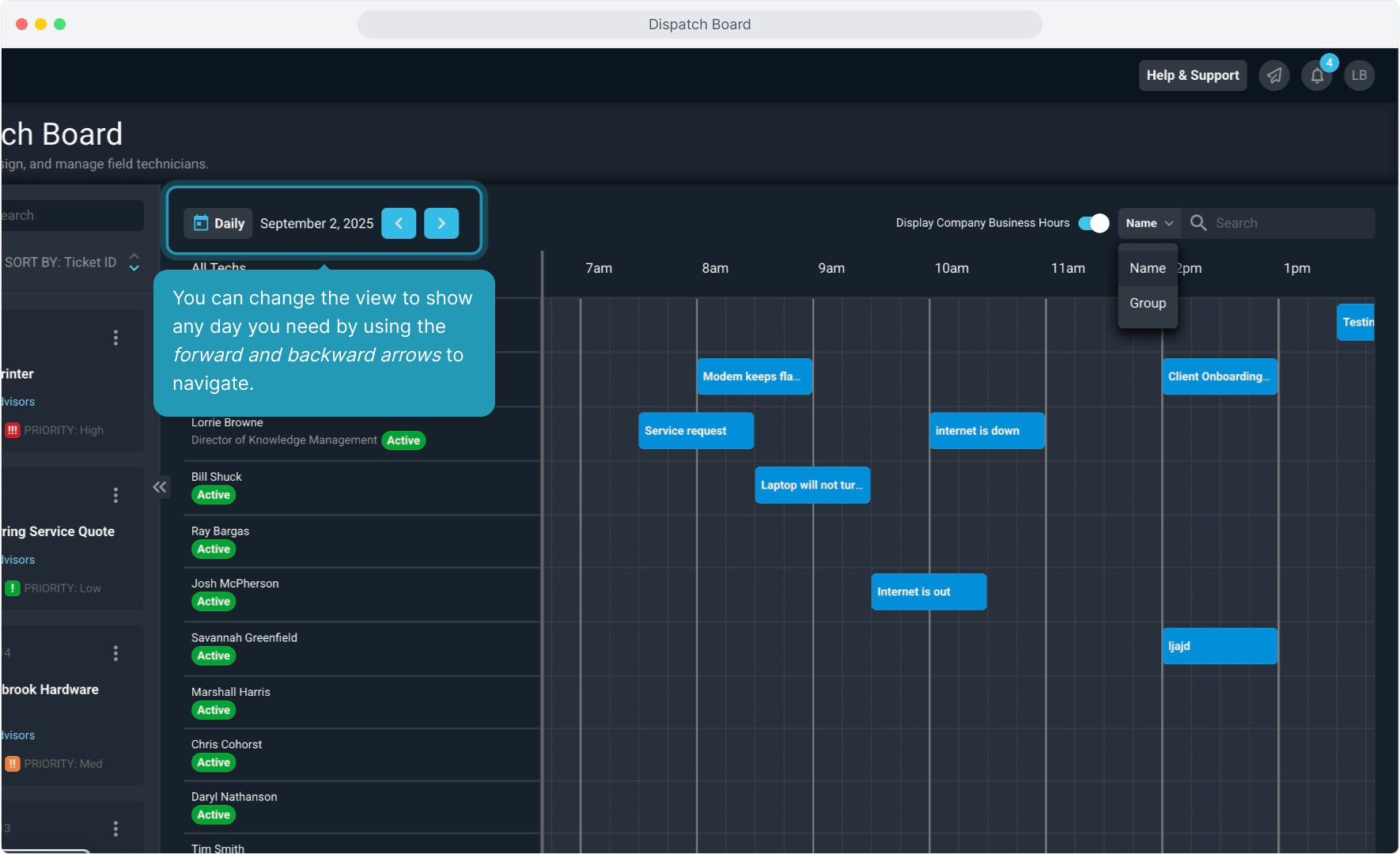Open the Name sort dropdown
This screenshot has width=1400, height=854.
[x=1148, y=224]
